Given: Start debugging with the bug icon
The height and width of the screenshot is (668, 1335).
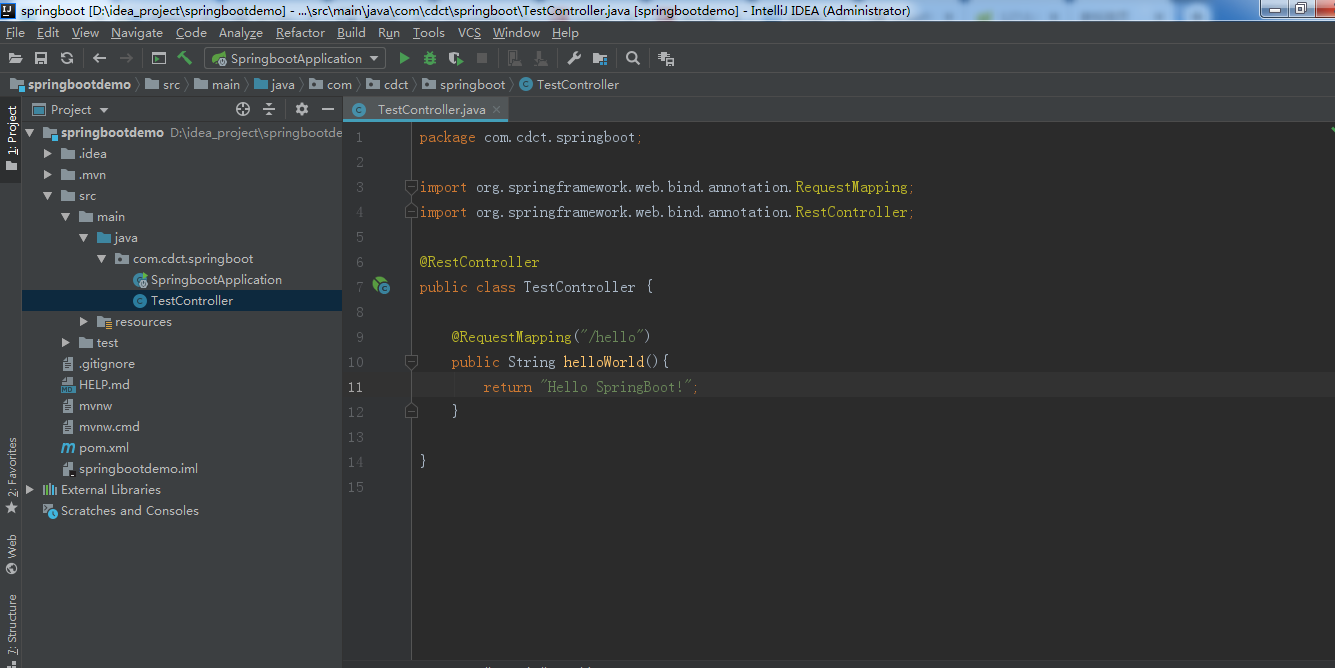Looking at the screenshot, I should 430,59.
